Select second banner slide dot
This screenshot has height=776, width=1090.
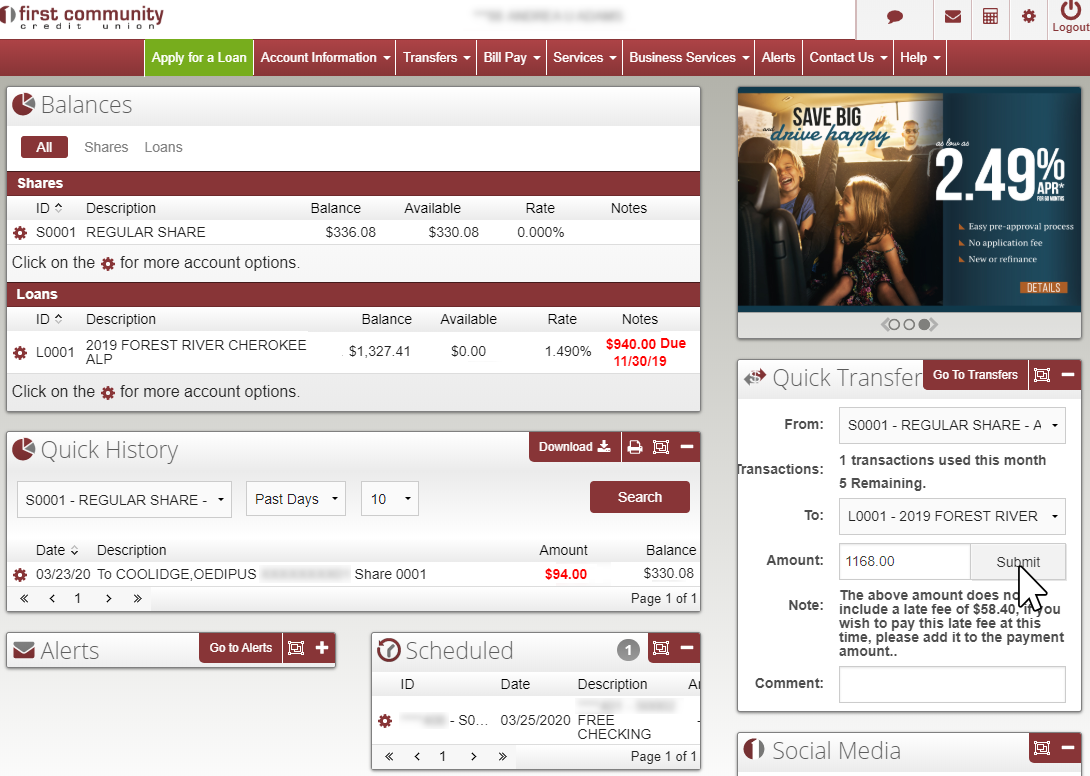tap(909, 325)
